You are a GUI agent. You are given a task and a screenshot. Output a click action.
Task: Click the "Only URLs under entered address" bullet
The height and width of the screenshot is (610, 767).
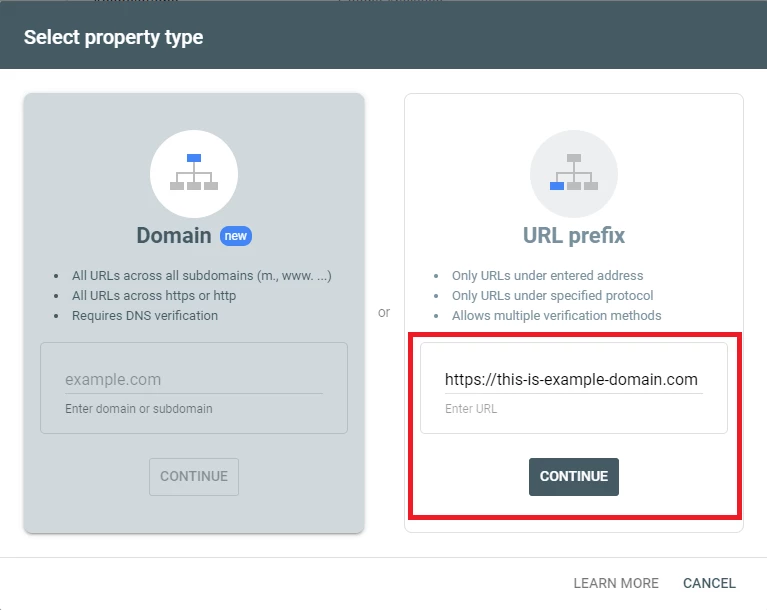(547, 276)
